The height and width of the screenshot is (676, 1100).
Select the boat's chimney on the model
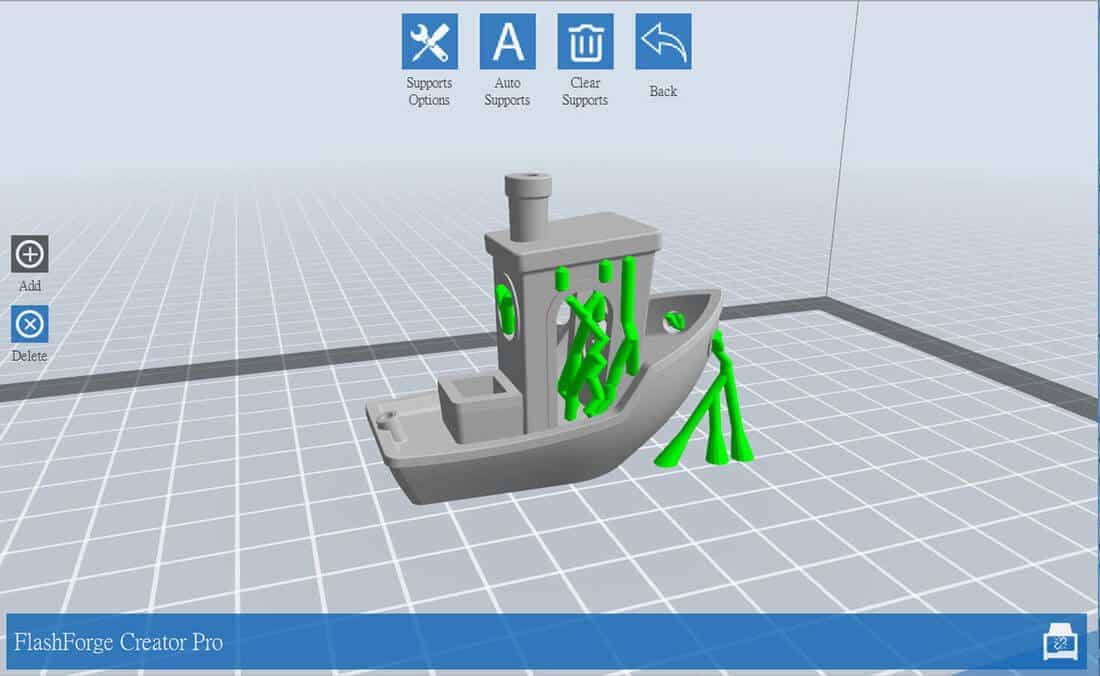528,207
